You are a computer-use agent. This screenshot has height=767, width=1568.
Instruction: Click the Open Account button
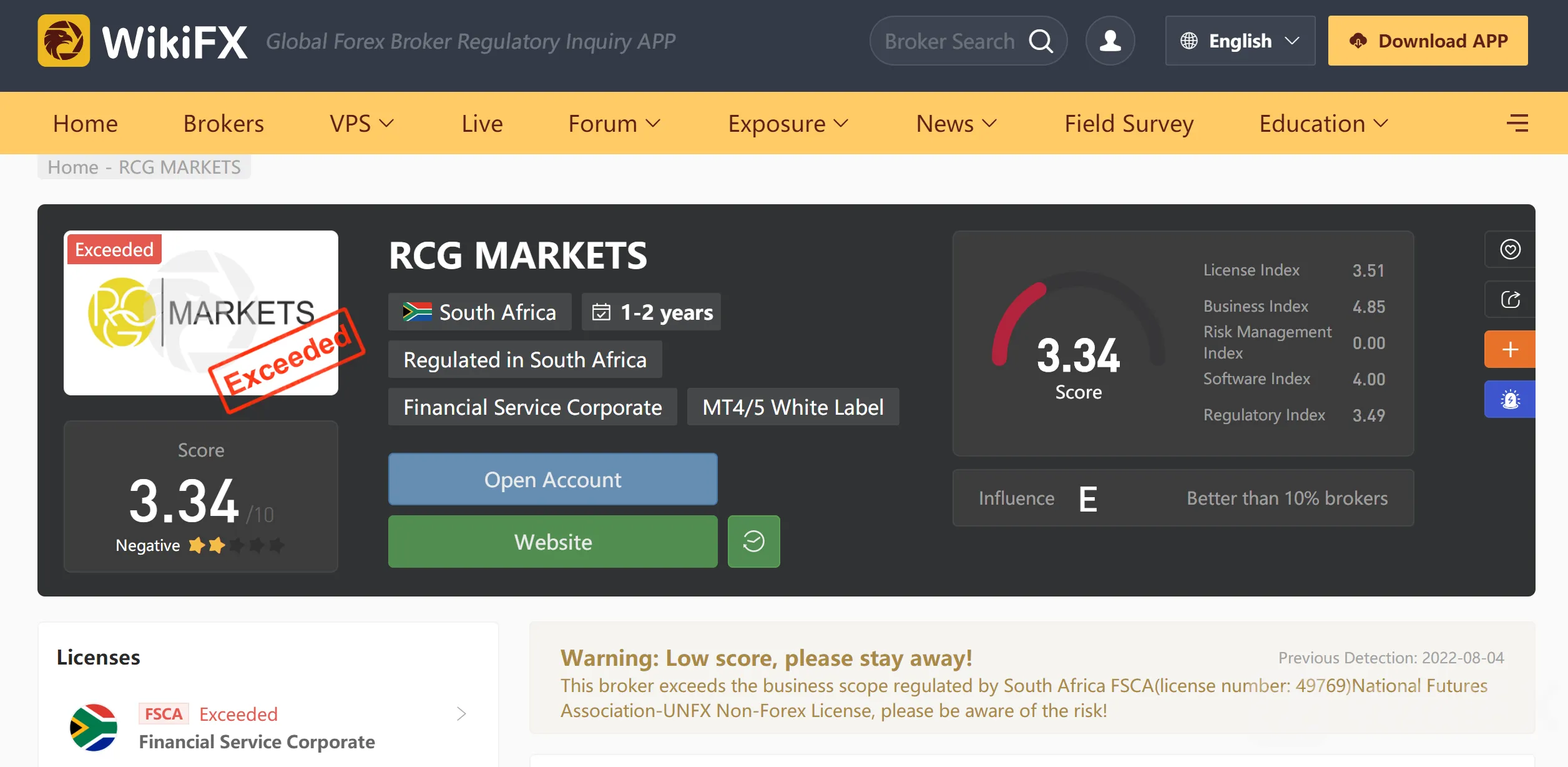[552, 479]
